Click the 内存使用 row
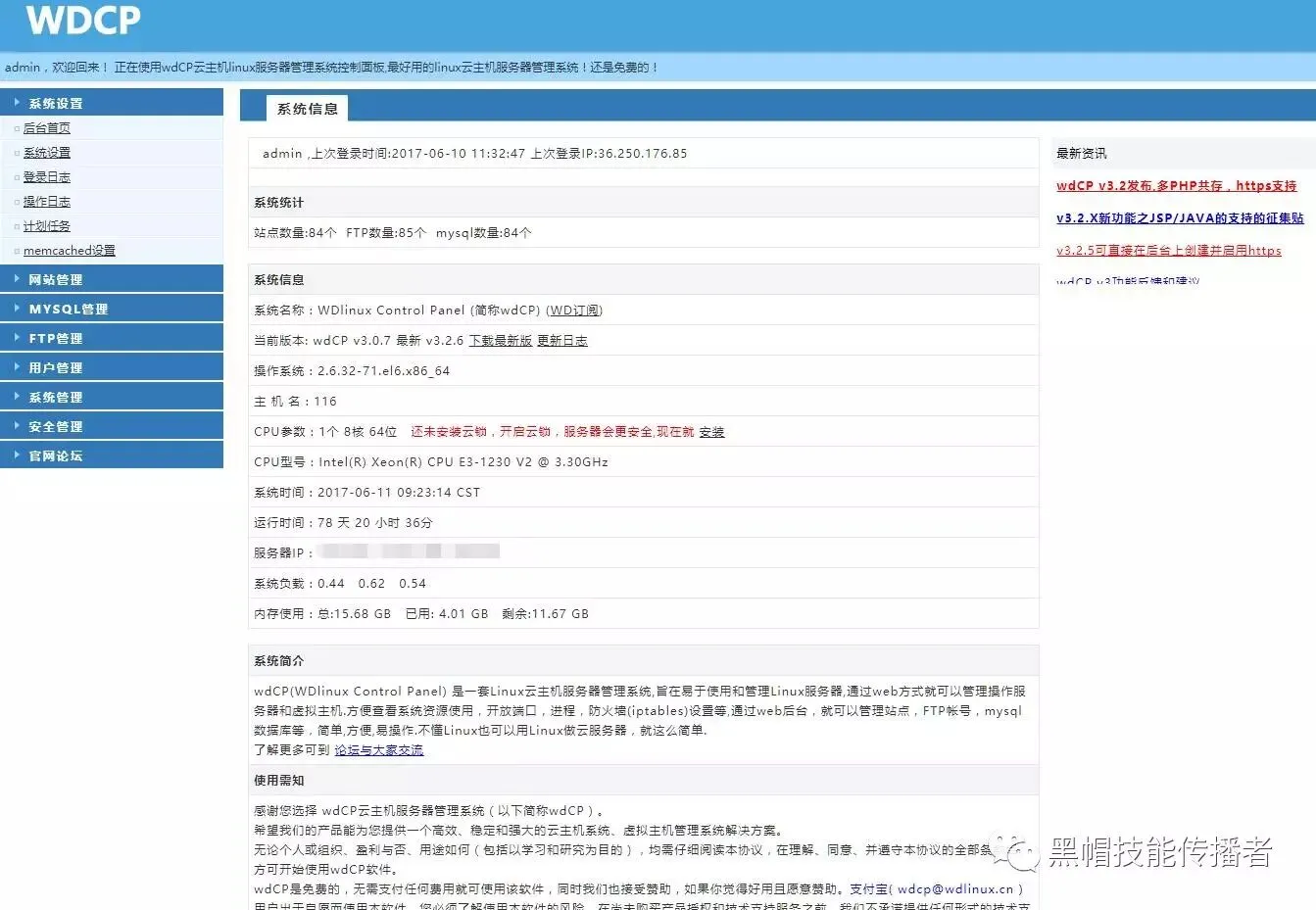This screenshot has height=910, width=1316. pos(644,614)
